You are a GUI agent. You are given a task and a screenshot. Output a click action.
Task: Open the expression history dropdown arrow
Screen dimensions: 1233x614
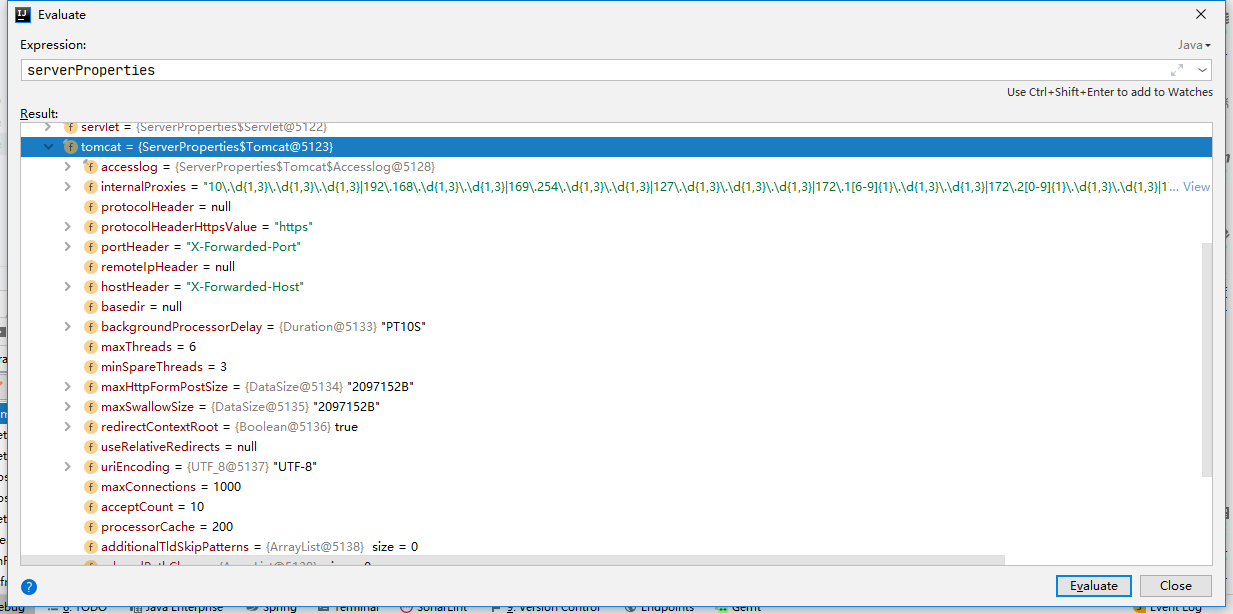pyautogui.click(x=1201, y=70)
